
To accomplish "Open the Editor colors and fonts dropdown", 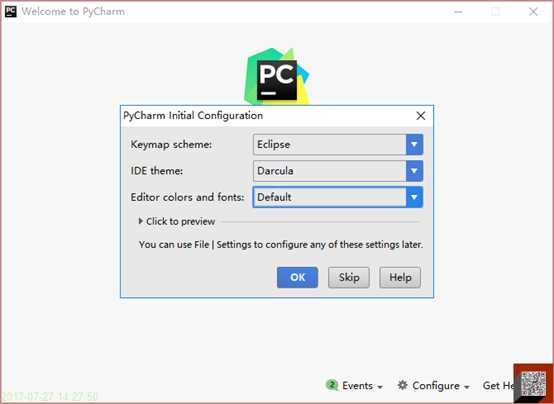I will (x=338, y=197).
